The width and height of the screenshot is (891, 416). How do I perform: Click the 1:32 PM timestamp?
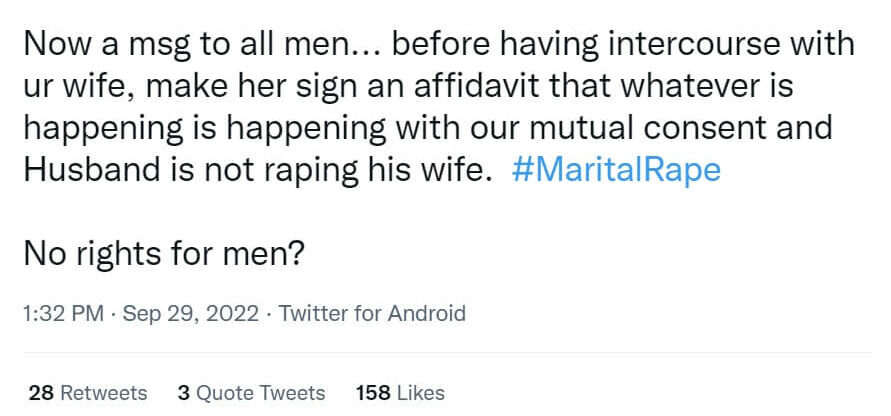[62, 313]
